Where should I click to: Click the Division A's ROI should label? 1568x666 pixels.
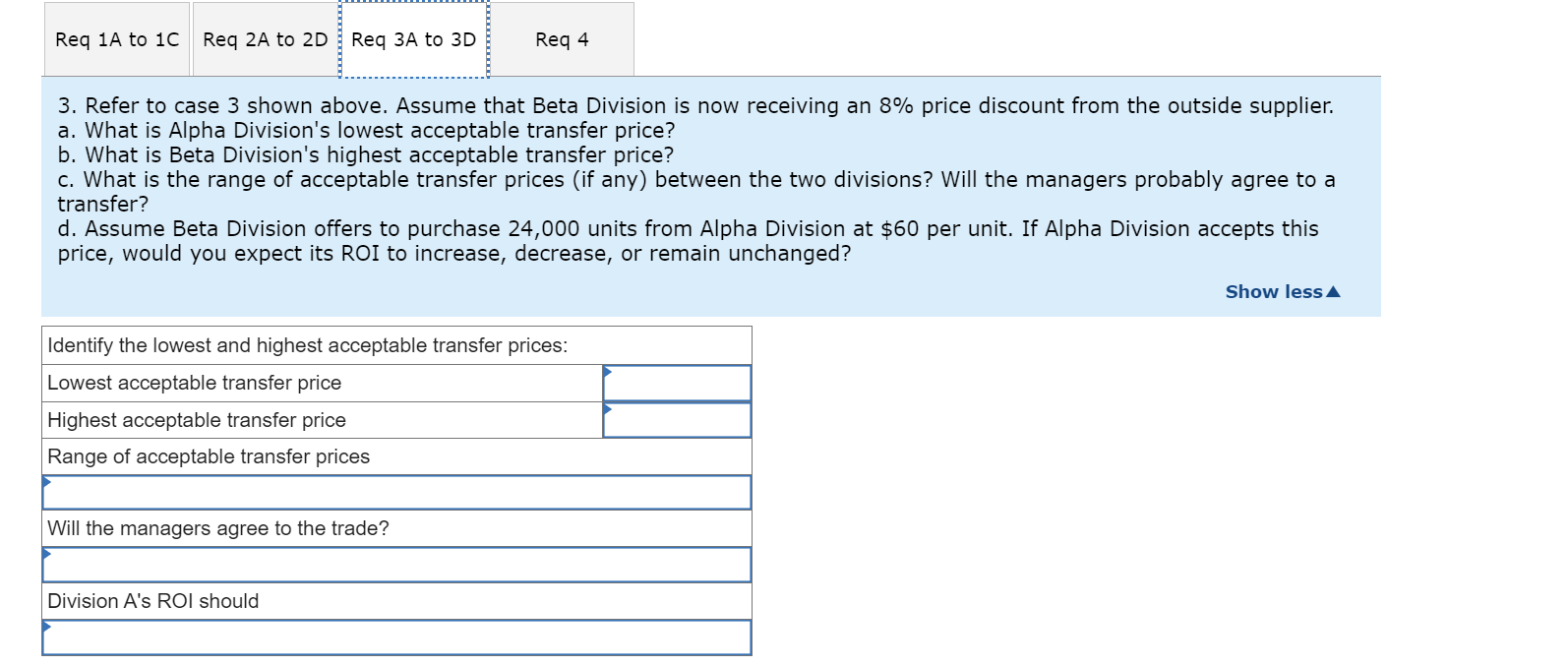point(151,601)
